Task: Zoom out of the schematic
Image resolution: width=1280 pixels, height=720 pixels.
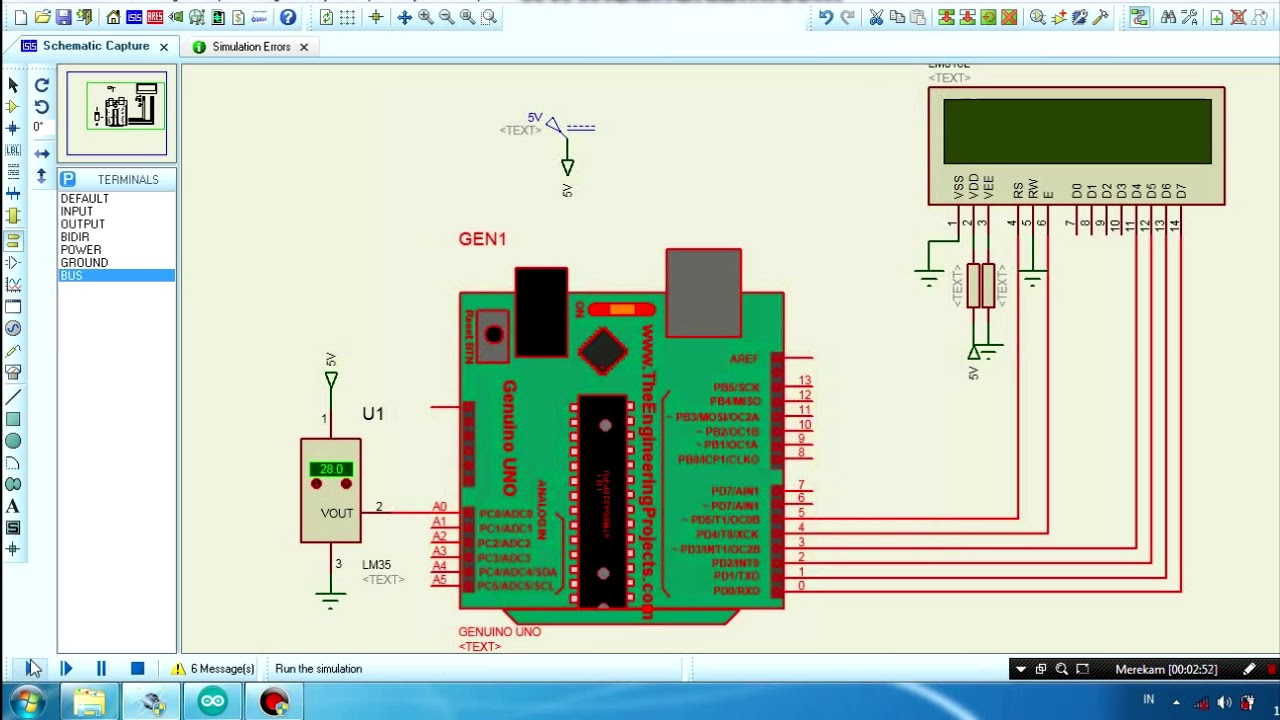Action: point(447,17)
